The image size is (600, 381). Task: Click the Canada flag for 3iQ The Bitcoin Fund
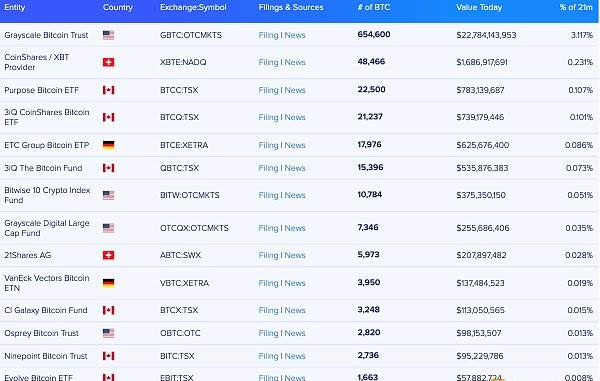108,168
